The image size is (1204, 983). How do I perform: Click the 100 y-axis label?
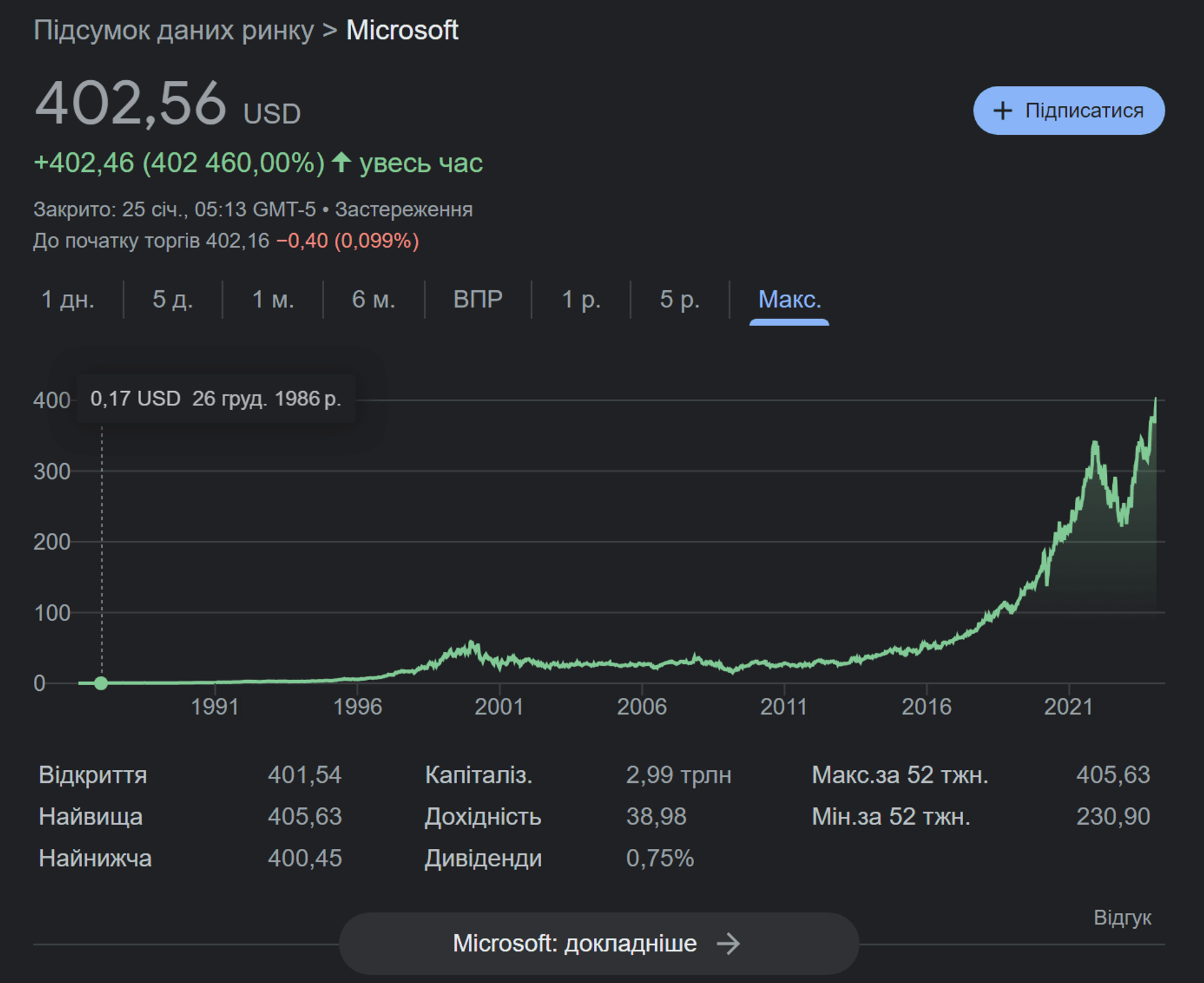(x=51, y=612)
